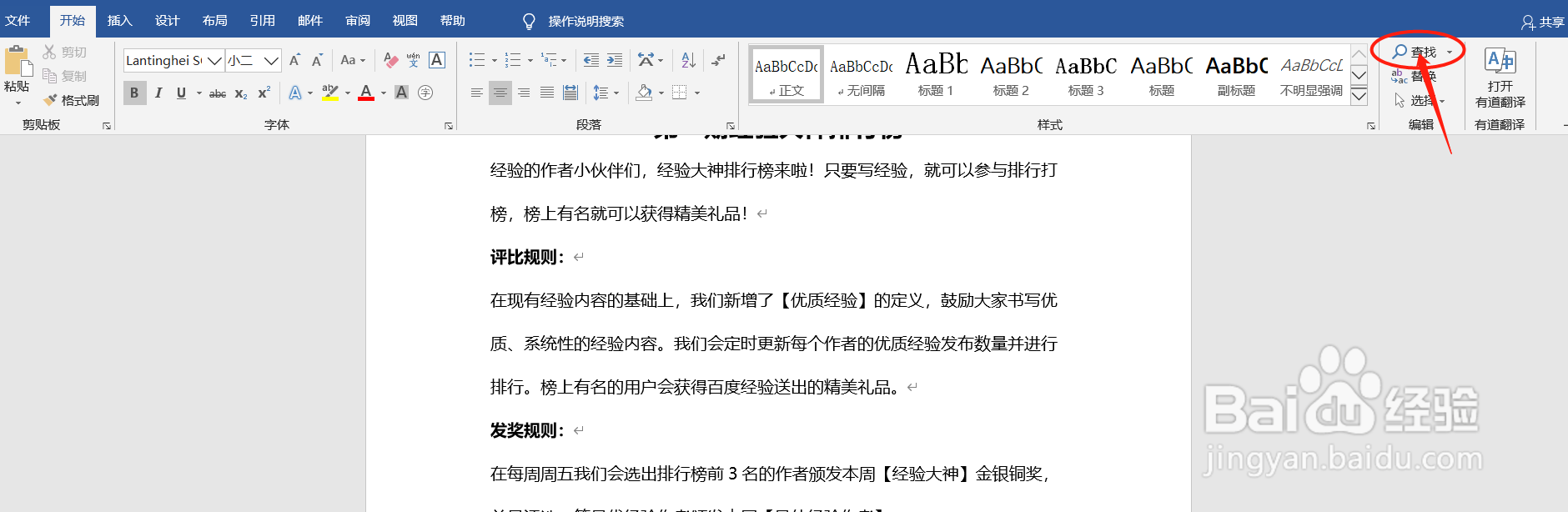1568x512 pixels.
Task: Toggle character shading
Action: (x=401, y=93)
